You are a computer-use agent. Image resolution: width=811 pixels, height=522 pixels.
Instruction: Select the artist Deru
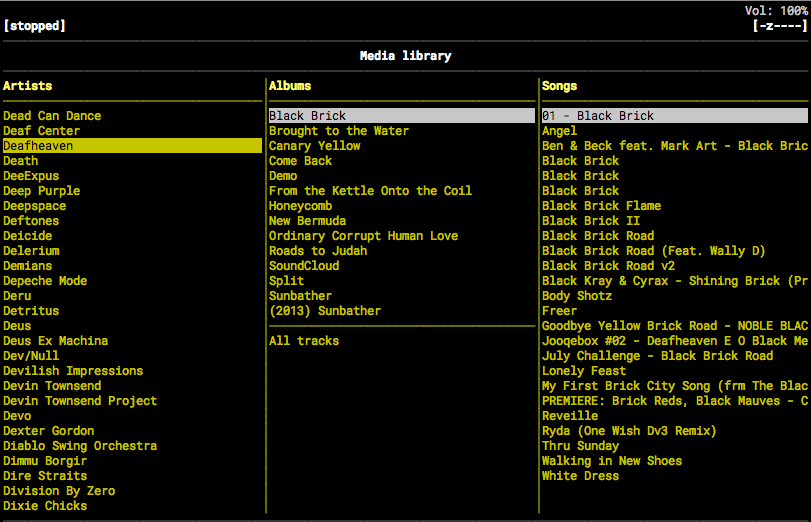pos(17,296)
